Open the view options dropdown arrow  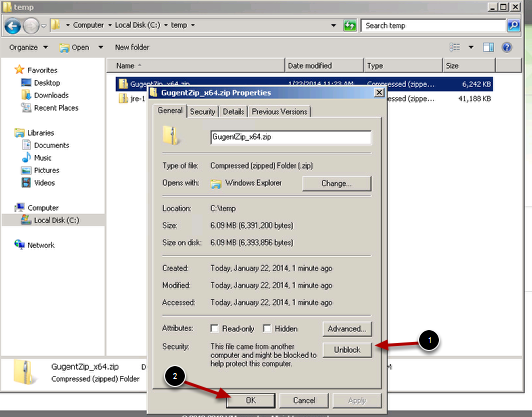click(471, 47)
